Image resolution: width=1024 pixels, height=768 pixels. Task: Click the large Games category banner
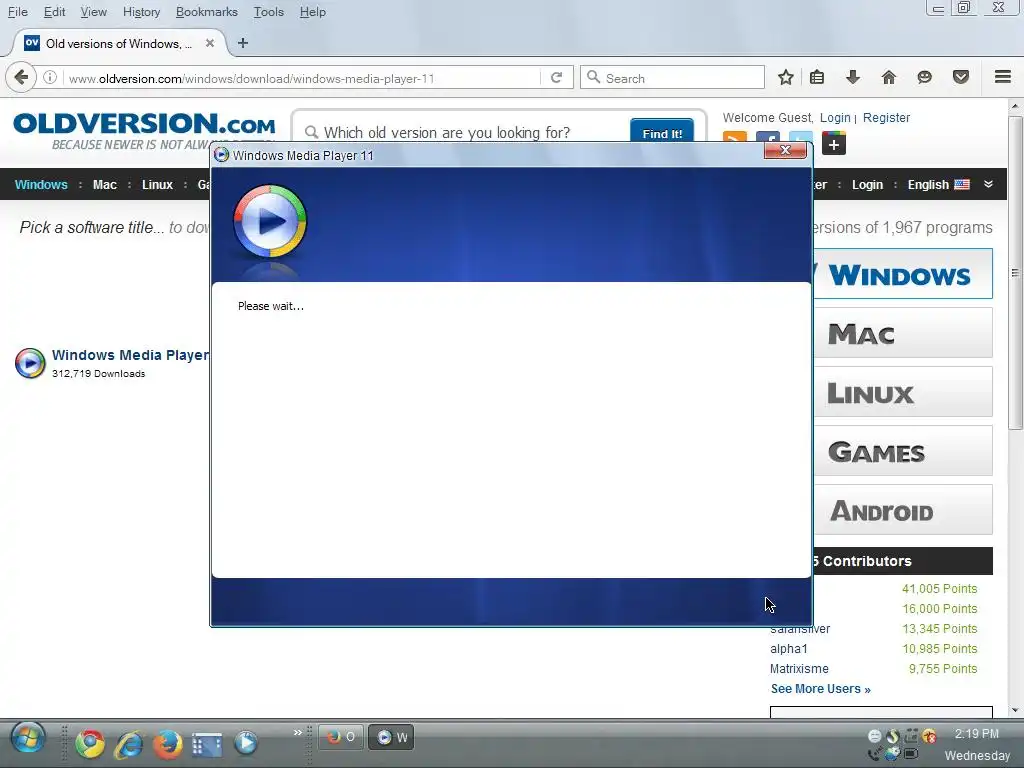(x=904, y=451)
